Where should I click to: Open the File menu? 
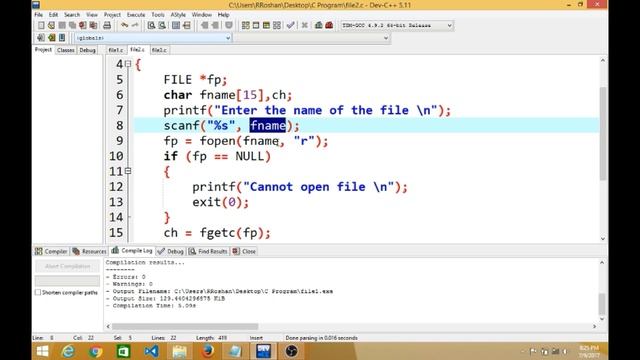pos(38,15)
